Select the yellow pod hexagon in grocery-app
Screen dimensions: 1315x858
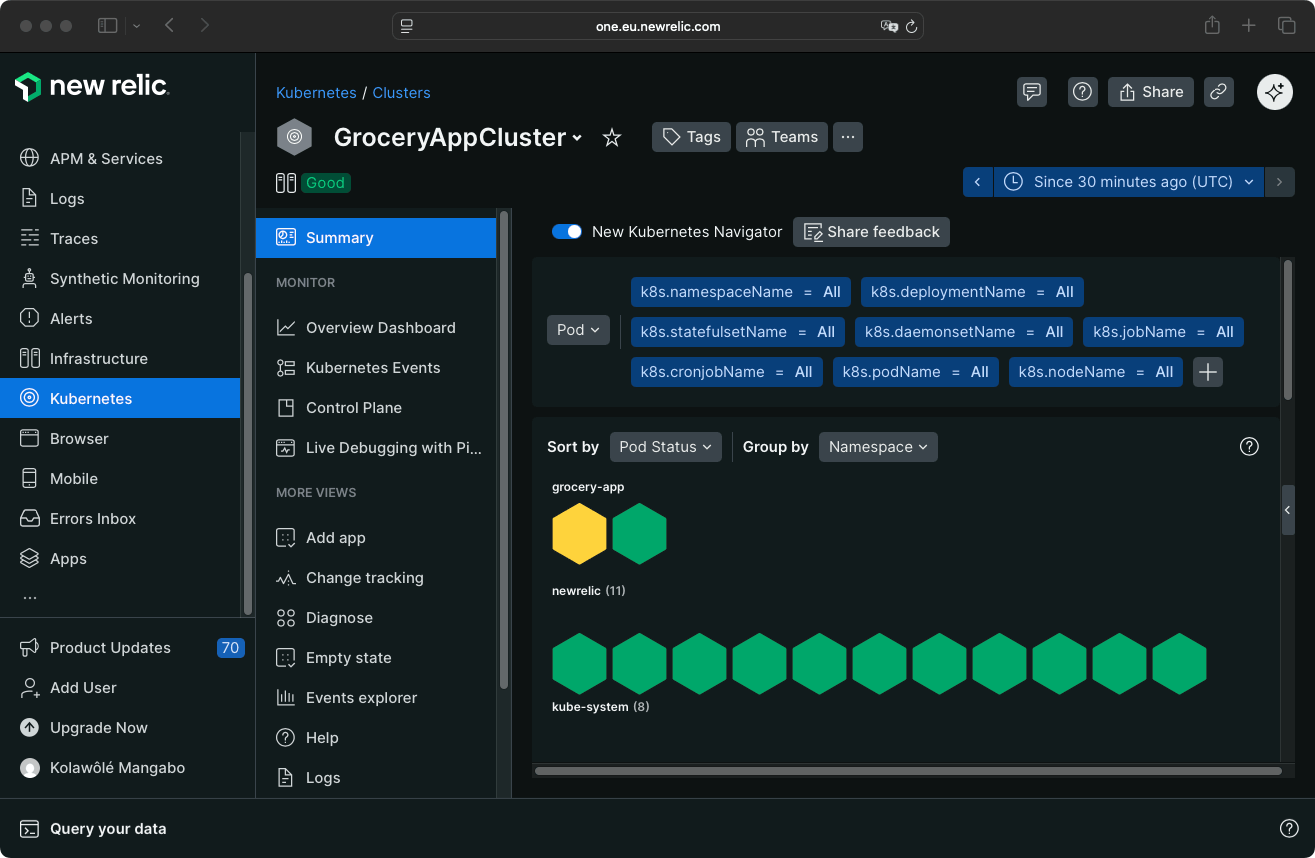click(579, 533)
